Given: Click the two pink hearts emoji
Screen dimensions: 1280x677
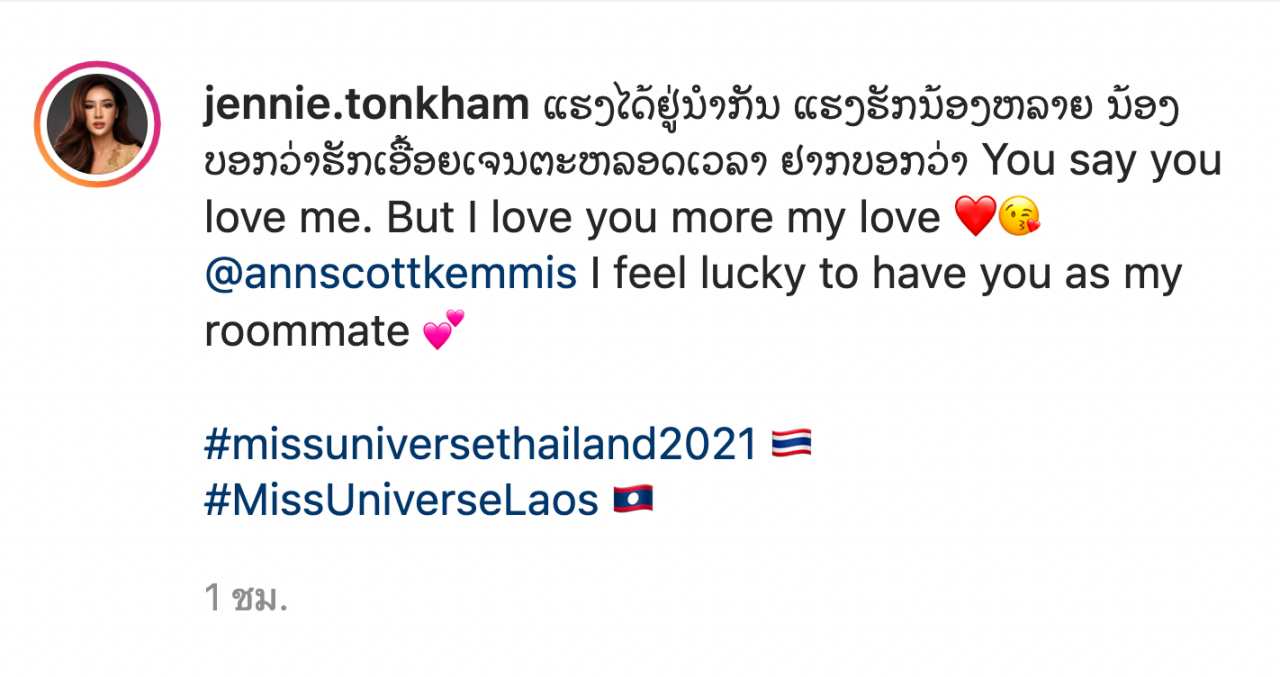Looking at the screenshot, I should (444, 330).
